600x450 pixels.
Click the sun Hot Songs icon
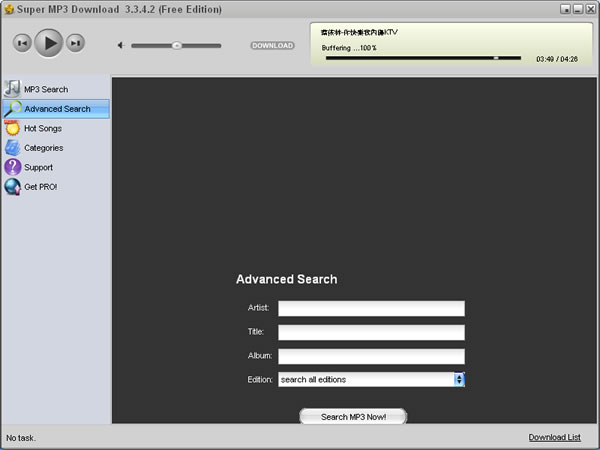tap(12, 128)
